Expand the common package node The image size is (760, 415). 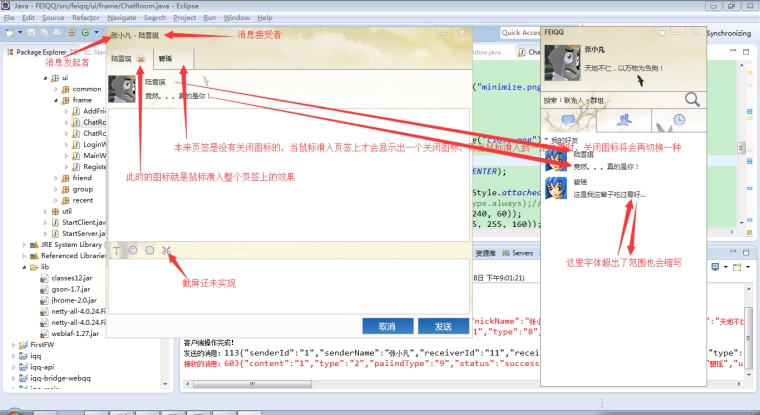(x=56, y=89)
